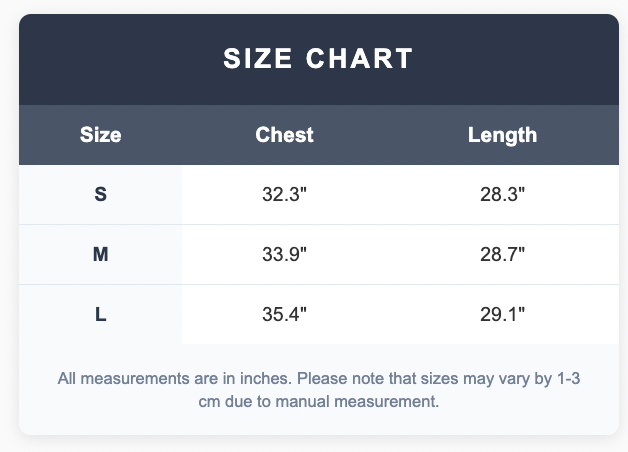Click the 29.1" length value

[x=502, y=314]
